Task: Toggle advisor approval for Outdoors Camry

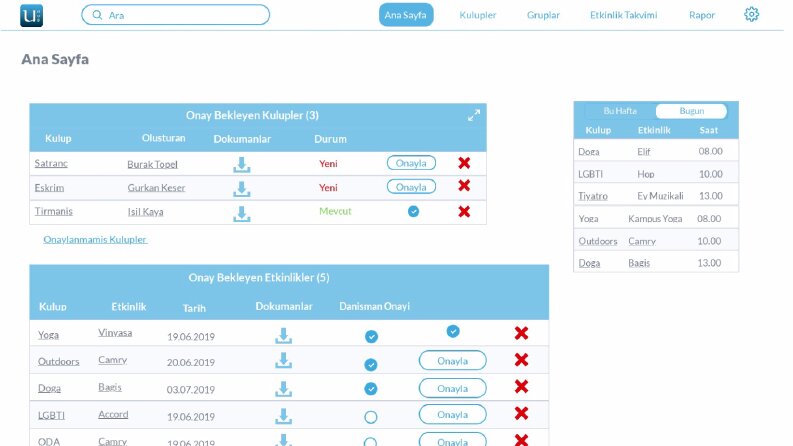Action: pyautogui.click(x=371, y=365)
